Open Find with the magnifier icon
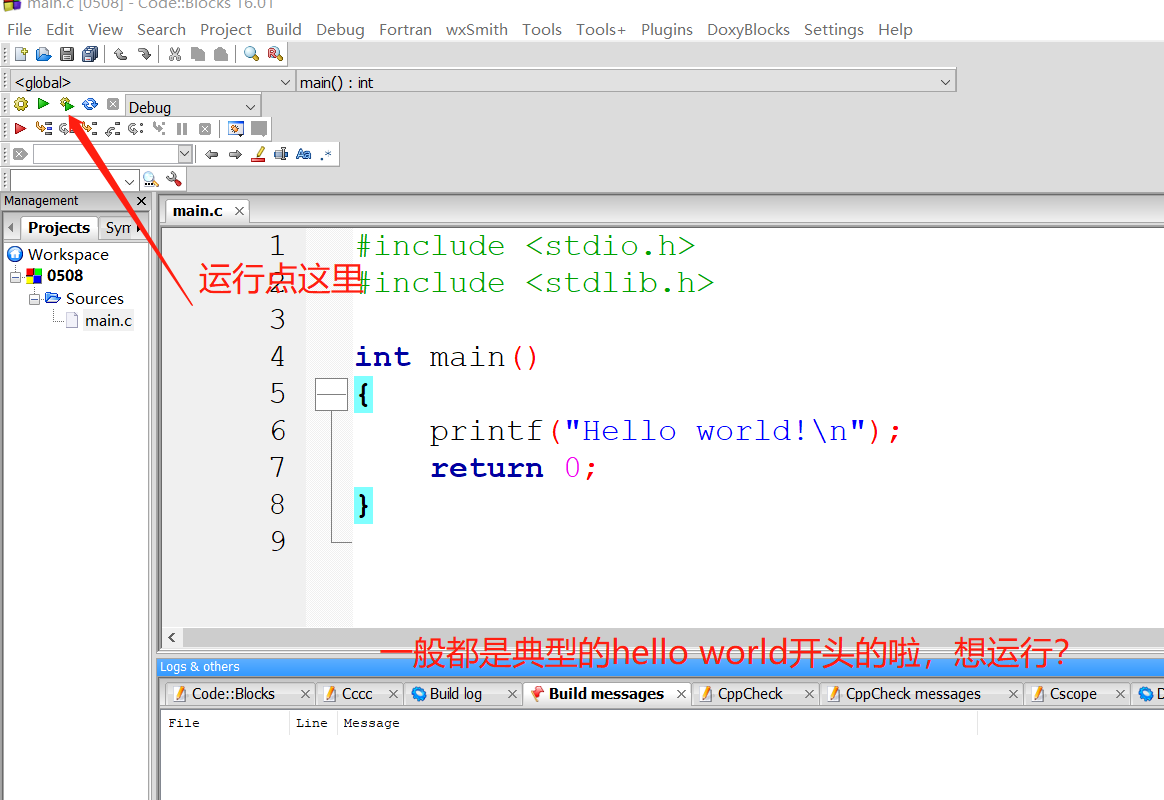Image resolution: width=1164 pixels, height=800 pixels. [x=252, y=53]
